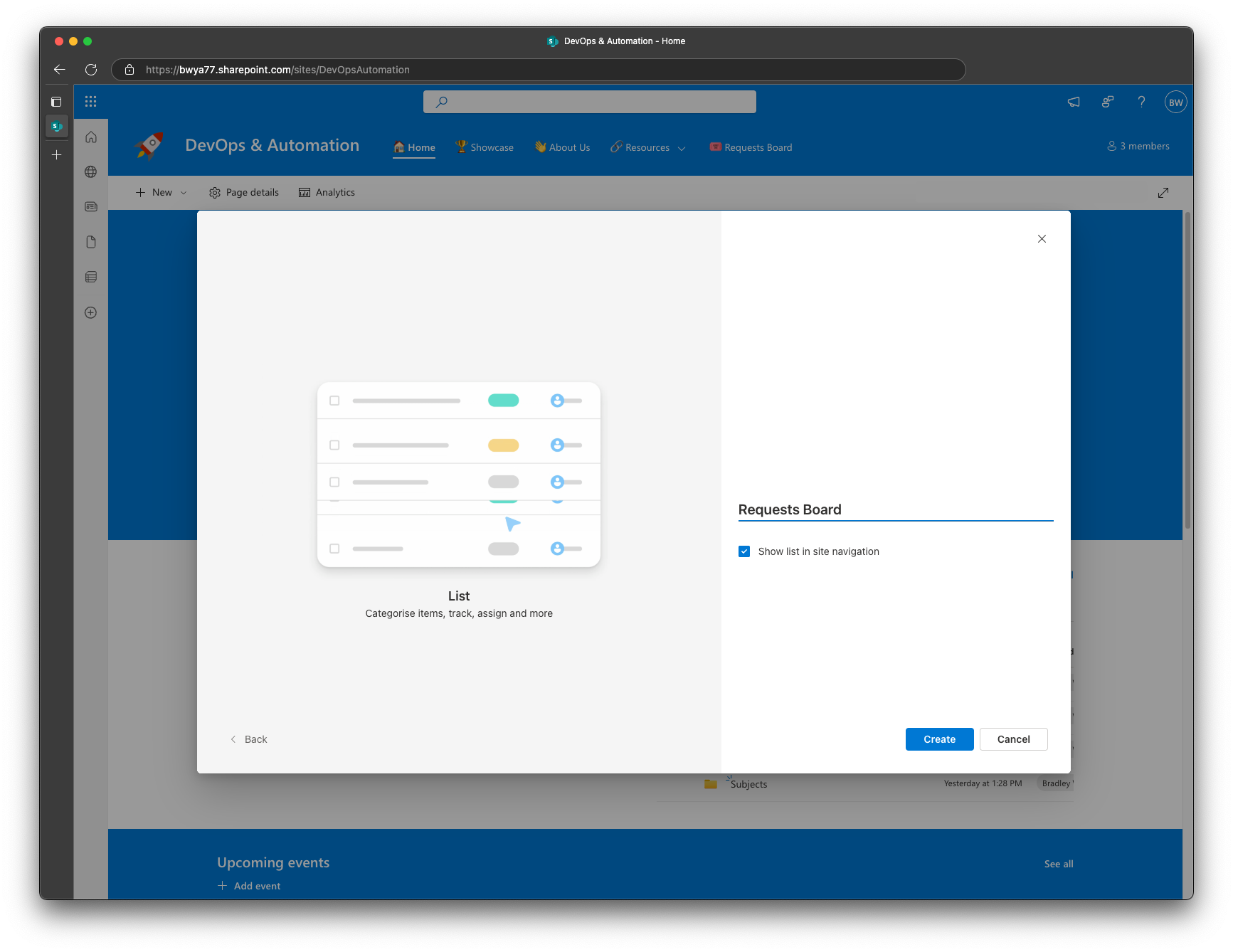Click the lock icon in the address bar
1233x952 pixels.
[129, 70]
